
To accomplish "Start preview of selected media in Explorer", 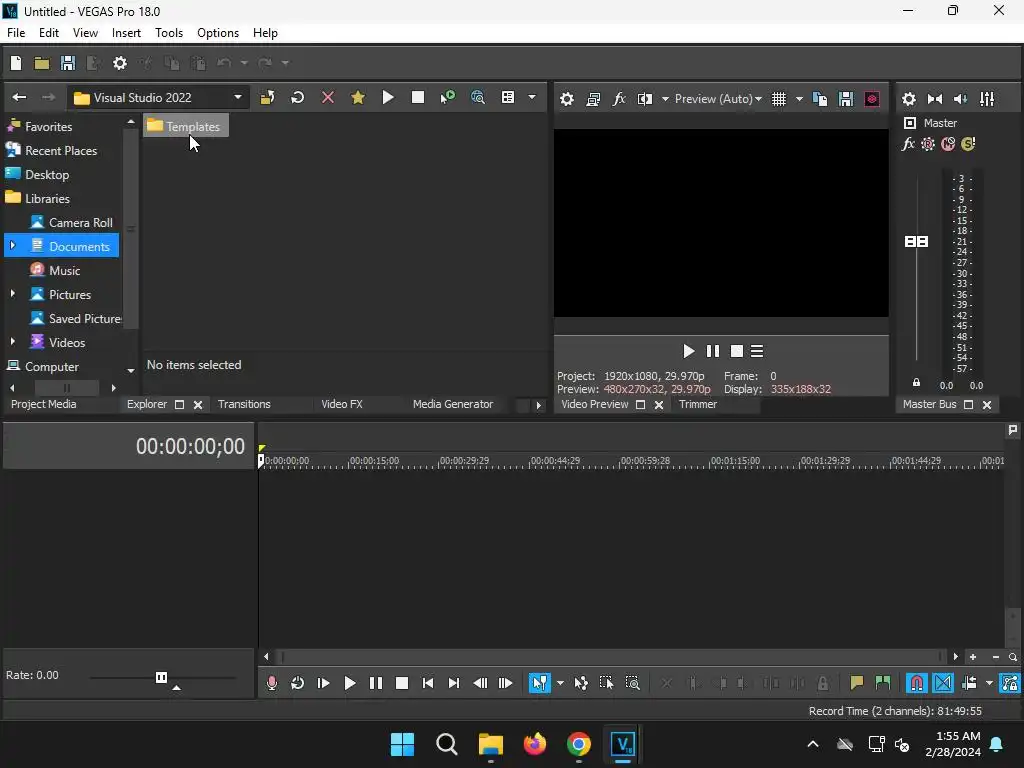I will tap(388, 98).
